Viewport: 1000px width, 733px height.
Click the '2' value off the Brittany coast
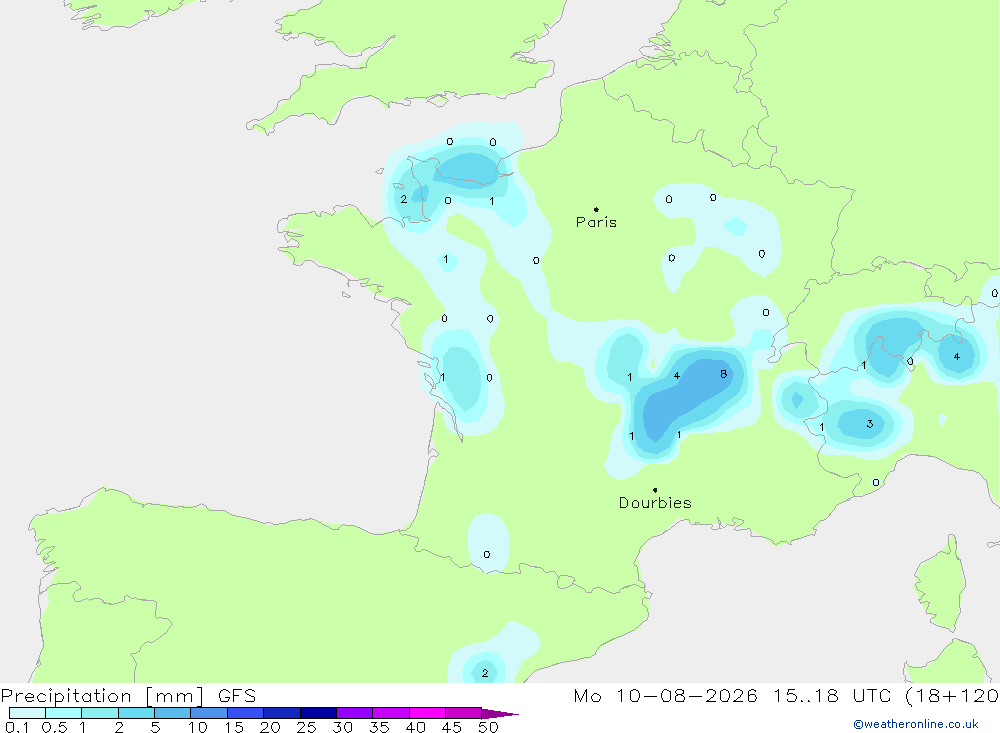pos(404,199)
